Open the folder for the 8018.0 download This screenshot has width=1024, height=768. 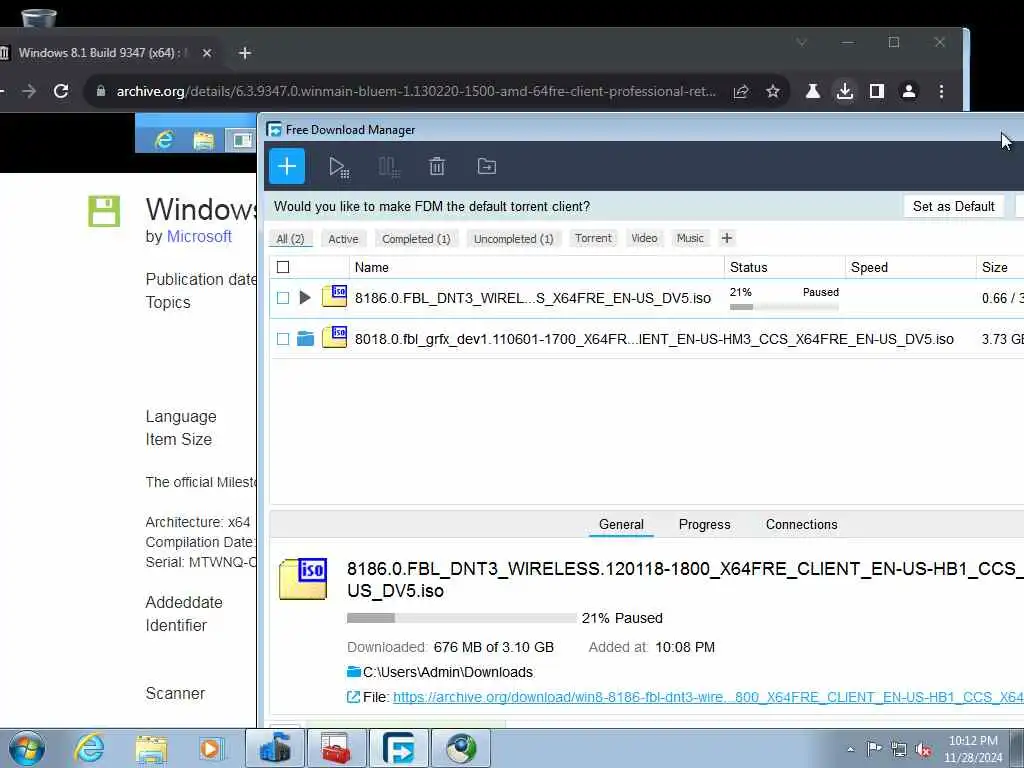305,338
